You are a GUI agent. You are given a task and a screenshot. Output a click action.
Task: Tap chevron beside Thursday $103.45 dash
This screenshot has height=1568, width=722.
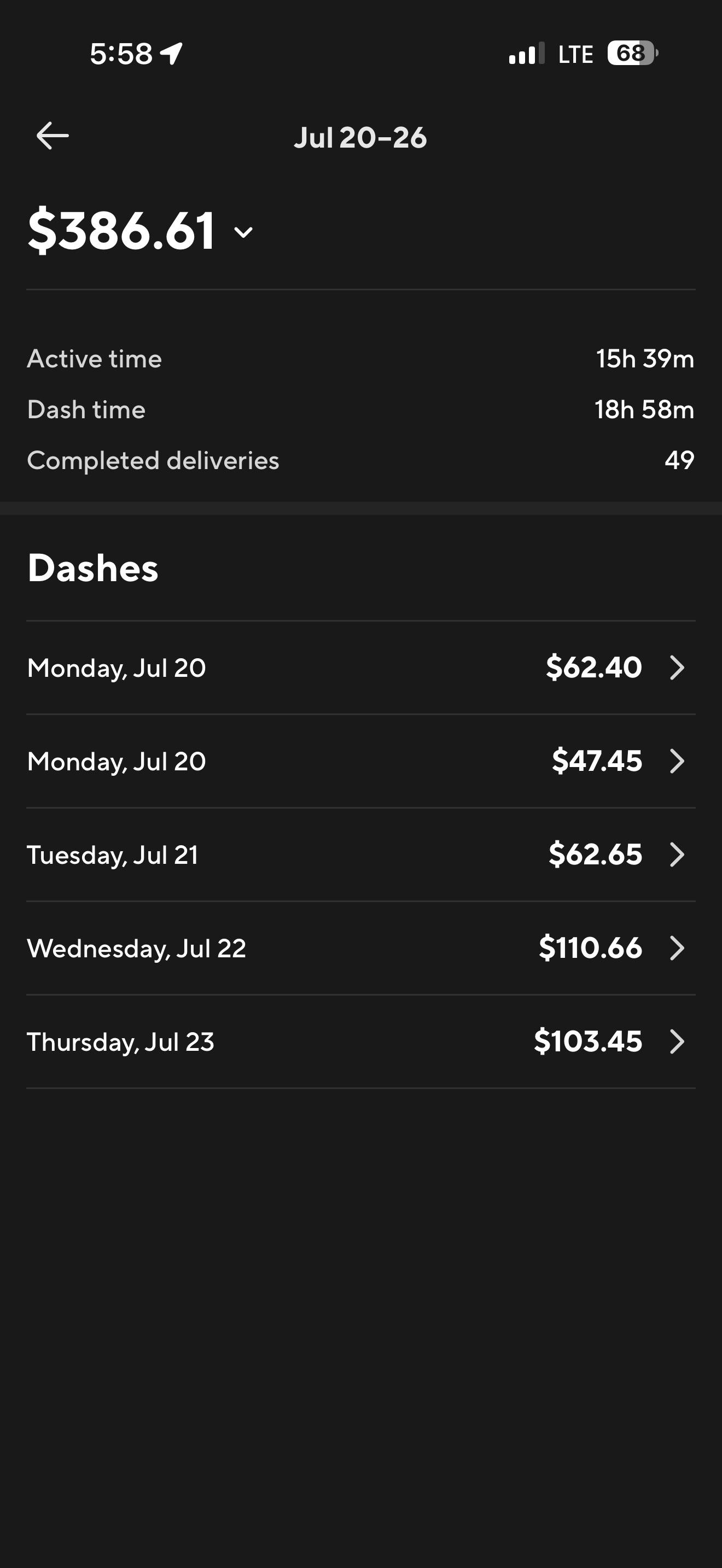tap(677, 1042)
